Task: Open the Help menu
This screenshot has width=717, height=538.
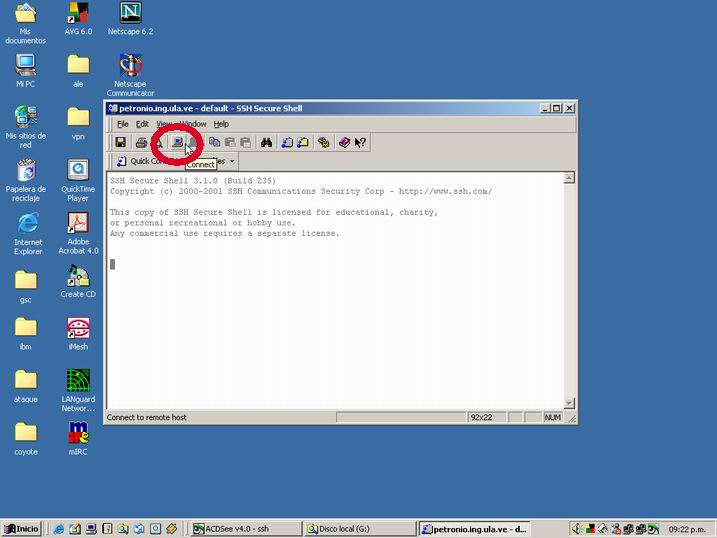Action: tap(221, 124)
